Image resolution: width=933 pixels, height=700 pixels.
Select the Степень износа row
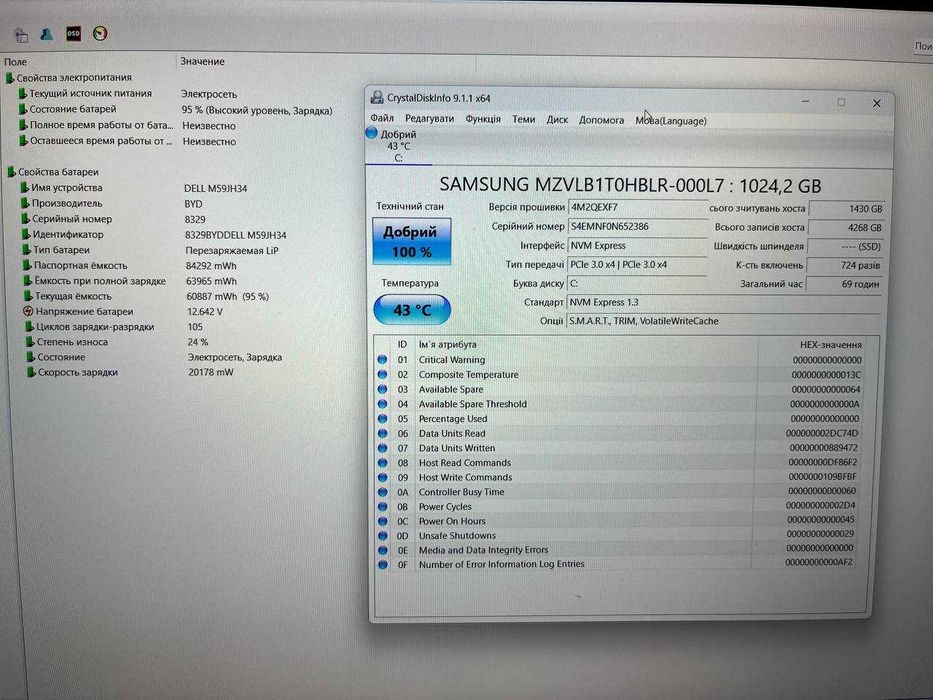point(118,342)
